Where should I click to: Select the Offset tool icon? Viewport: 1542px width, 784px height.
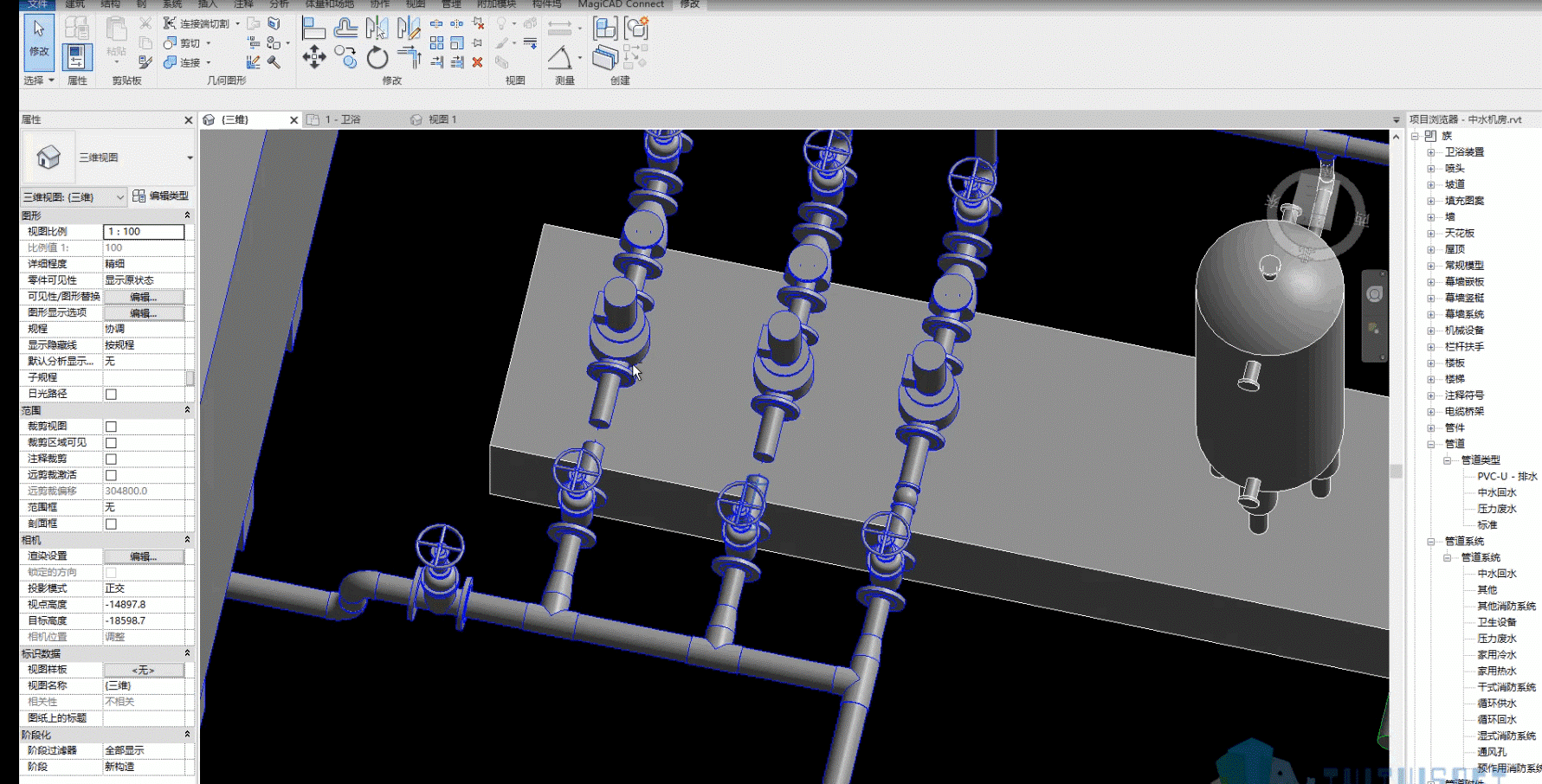point(345,29)
